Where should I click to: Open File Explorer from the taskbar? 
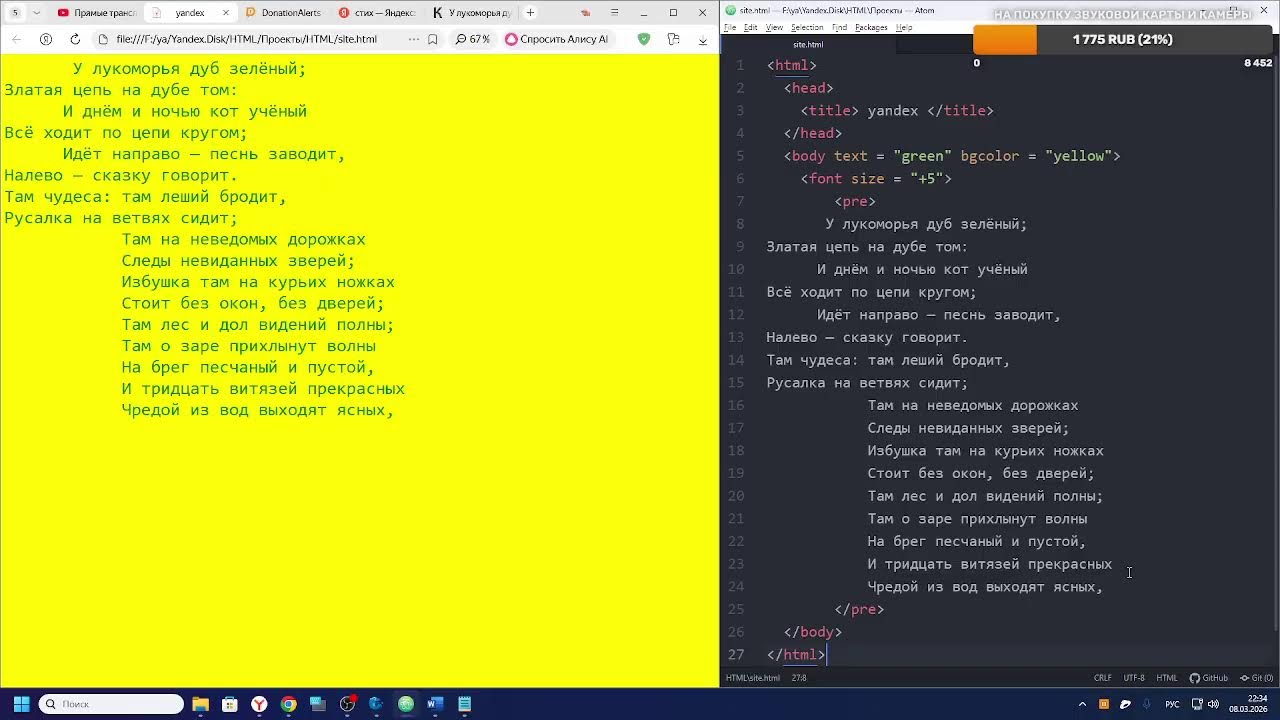[x=200, y=704]
